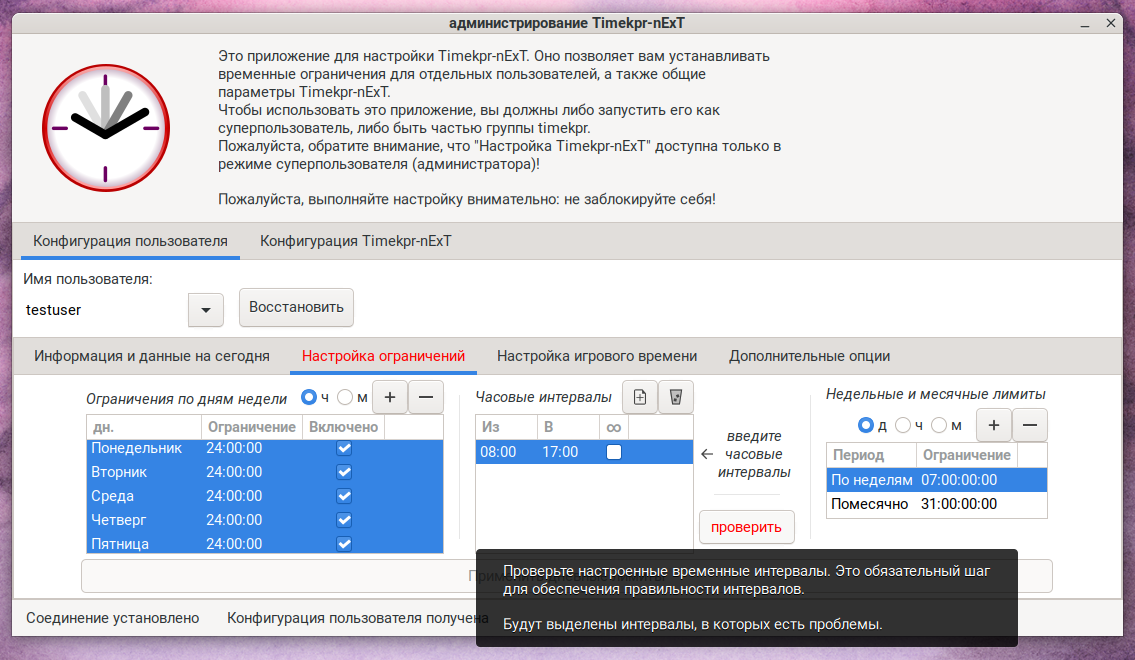The image size is (1135, 660).
Task: Switch to Конфигурация Timekpr-nExT tab
Action: tap(355, 241)
